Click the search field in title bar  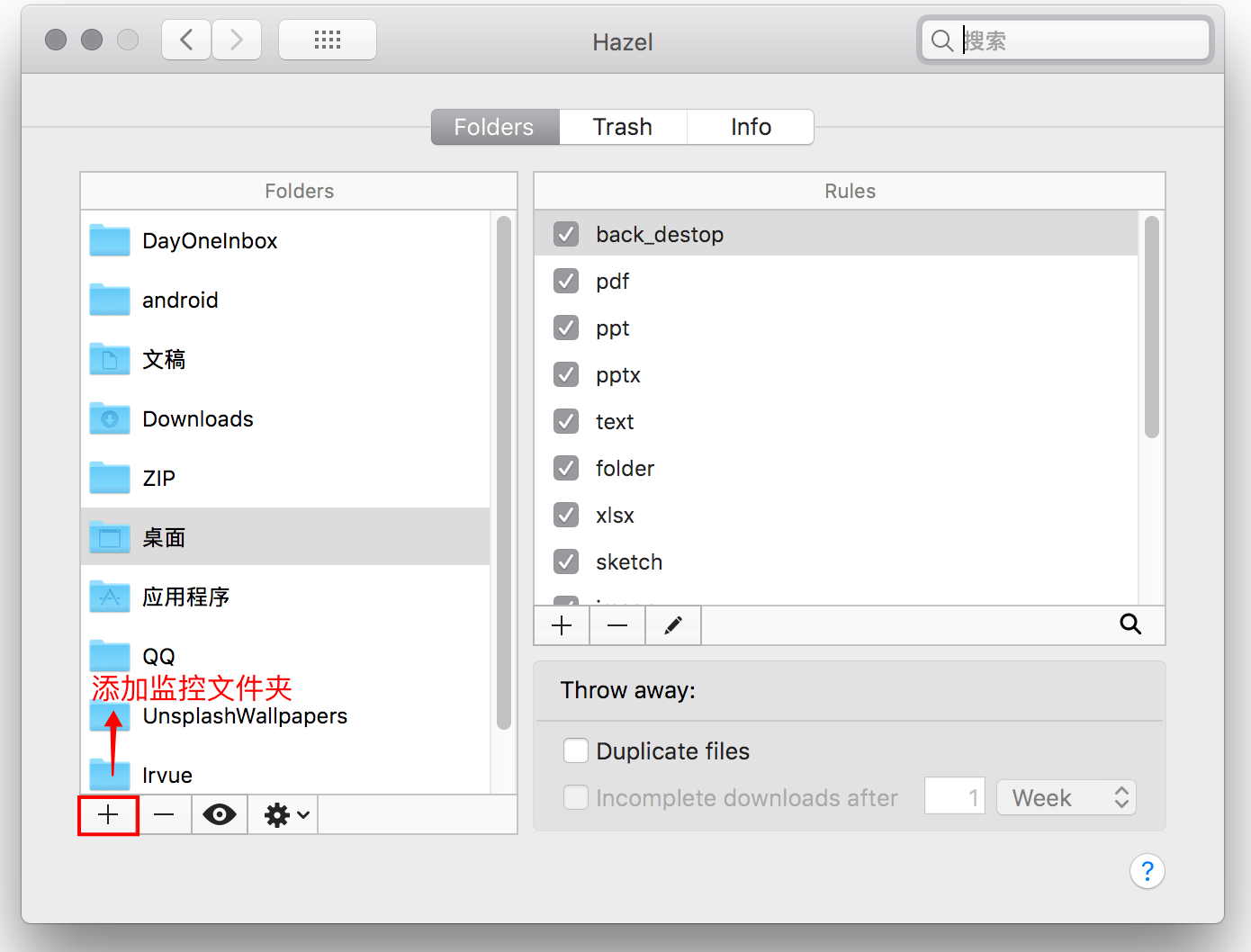click(x=1080, y=40)
